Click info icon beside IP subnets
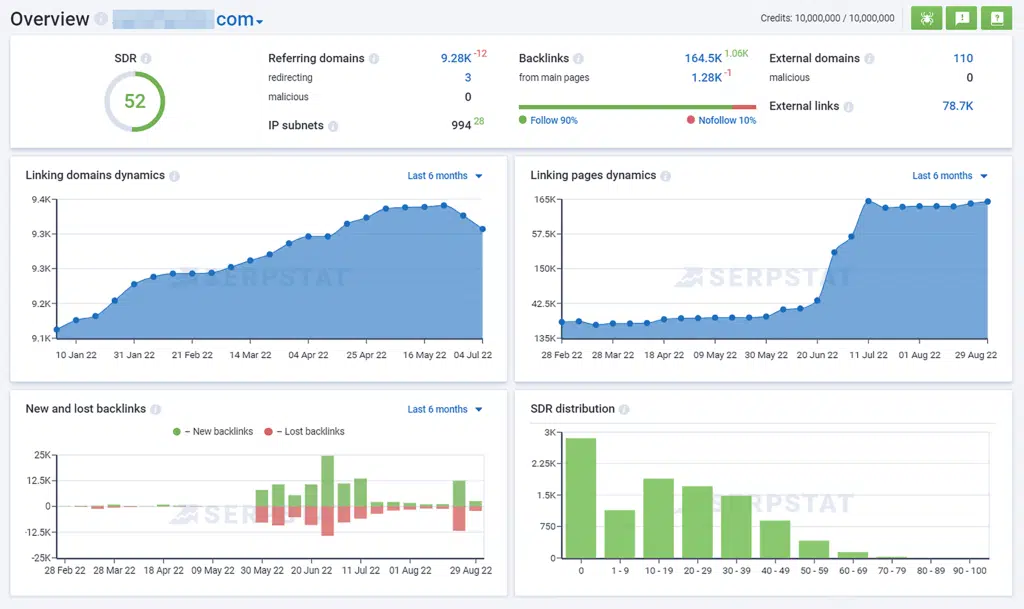Image resolution: width=1024 pixels, height=609 pixels. click(333, 126)
